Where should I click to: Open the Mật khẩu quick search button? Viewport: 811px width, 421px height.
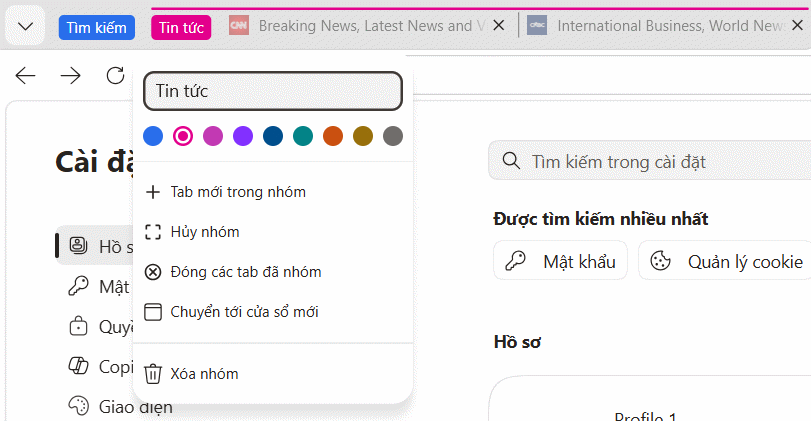coord(560,260)
